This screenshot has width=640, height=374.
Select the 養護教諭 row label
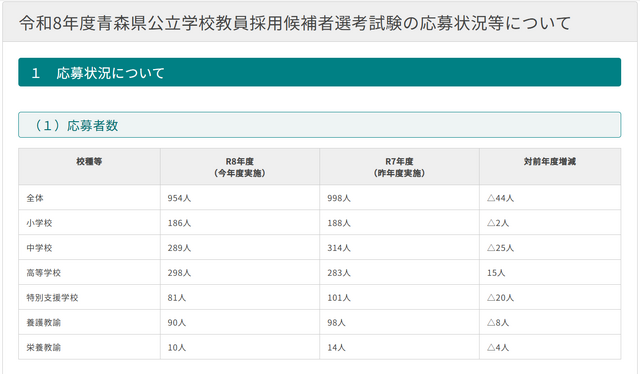[44, 323]
